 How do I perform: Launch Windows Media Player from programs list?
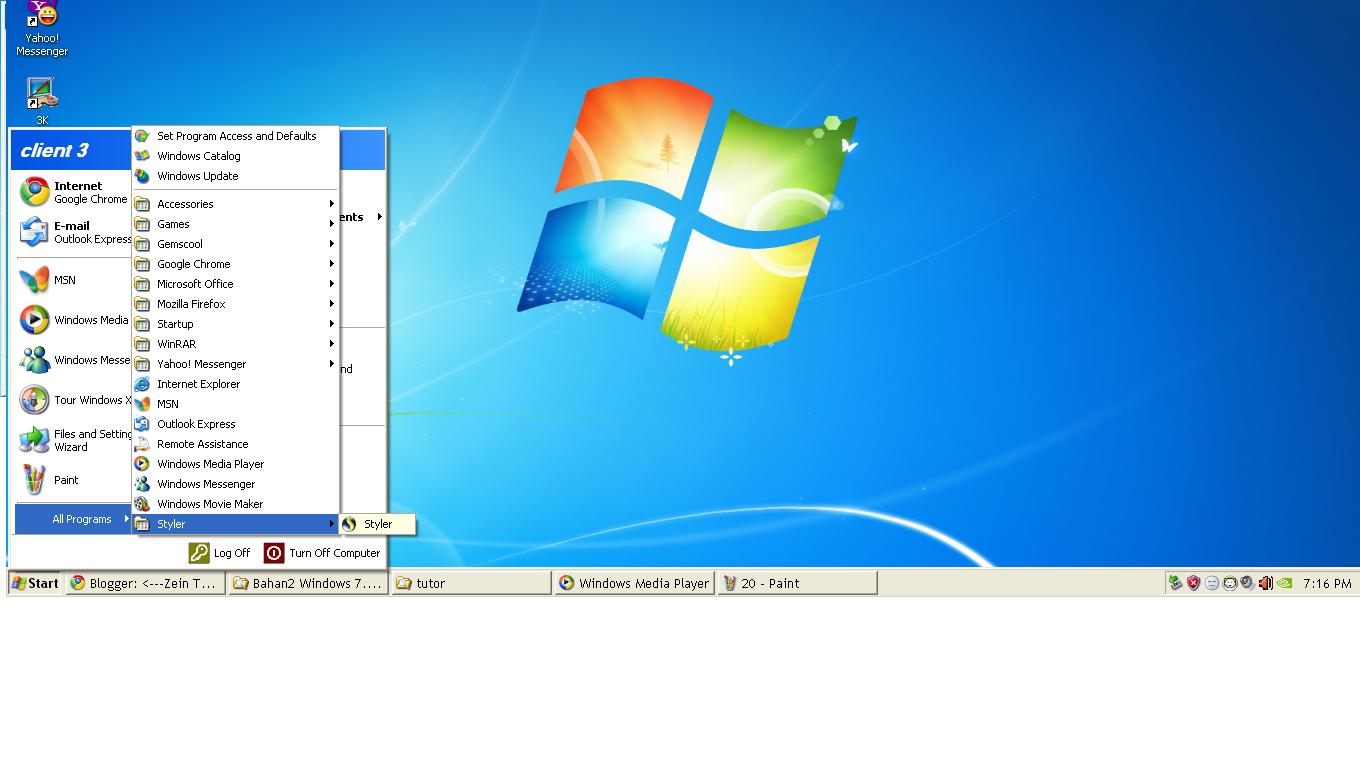coord(236,464)
